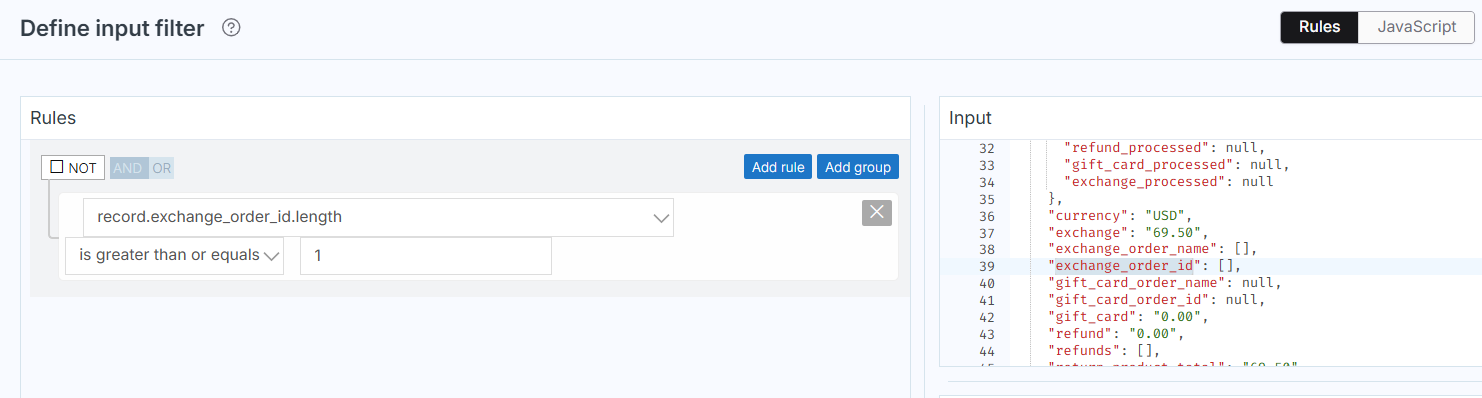Click the "refund_processed" line in the JSON
Image resolution: width=1482 pixels, height=398 pixels.
pos(1158,147)
